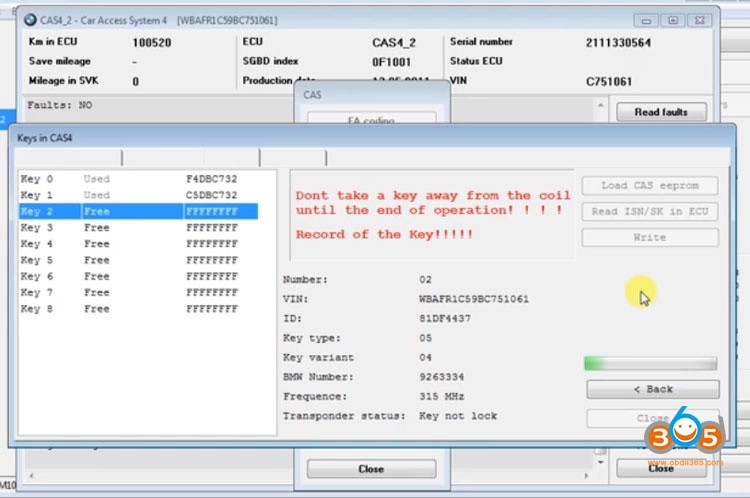Viewport: 750px width, 498px height.
Task: Click the Keys in CAS4 title bar
Action: pyautogui.click(x=372, y=138)
